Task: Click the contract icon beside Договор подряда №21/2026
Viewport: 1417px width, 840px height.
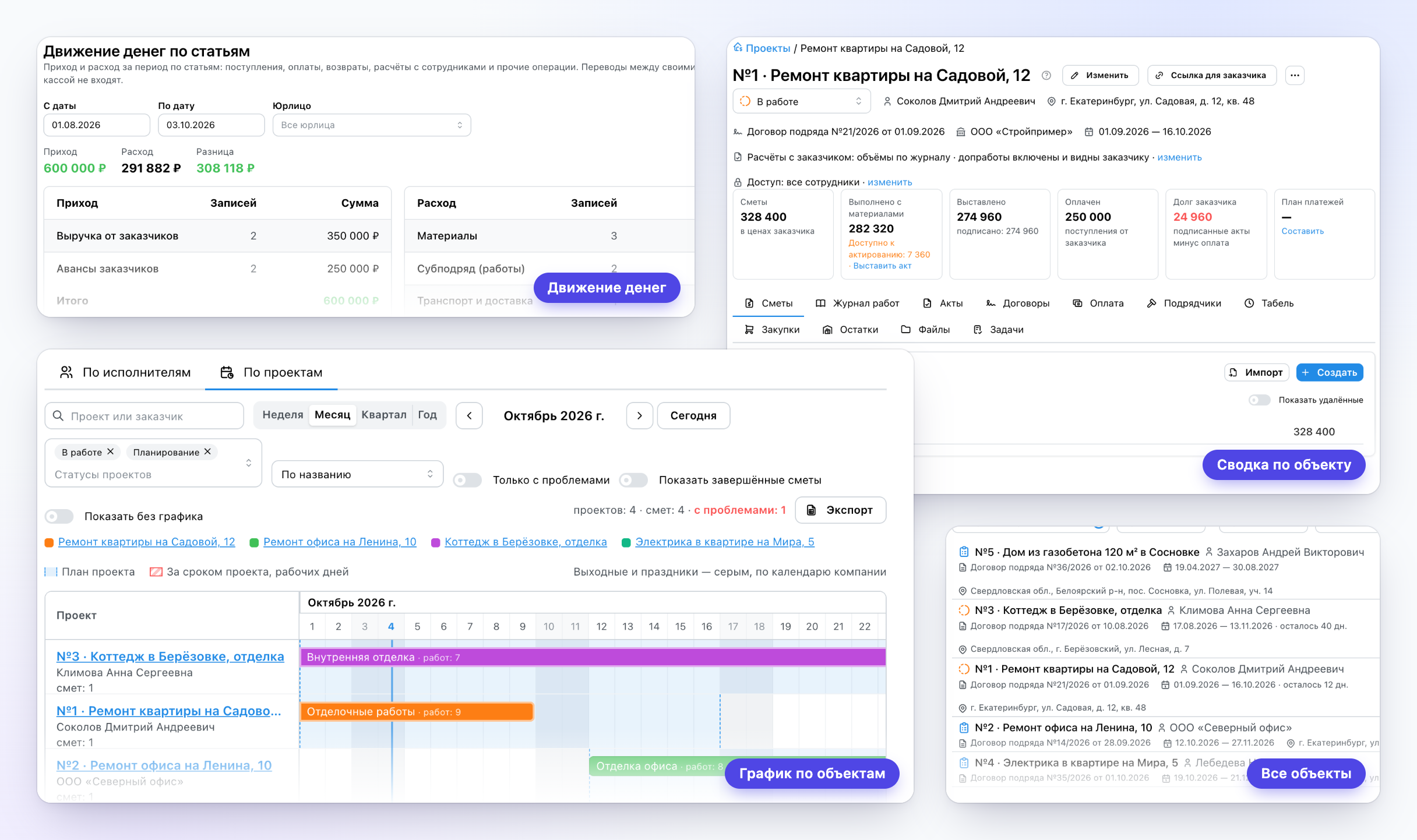Action: pyautogui.click(x=738, y=132)
